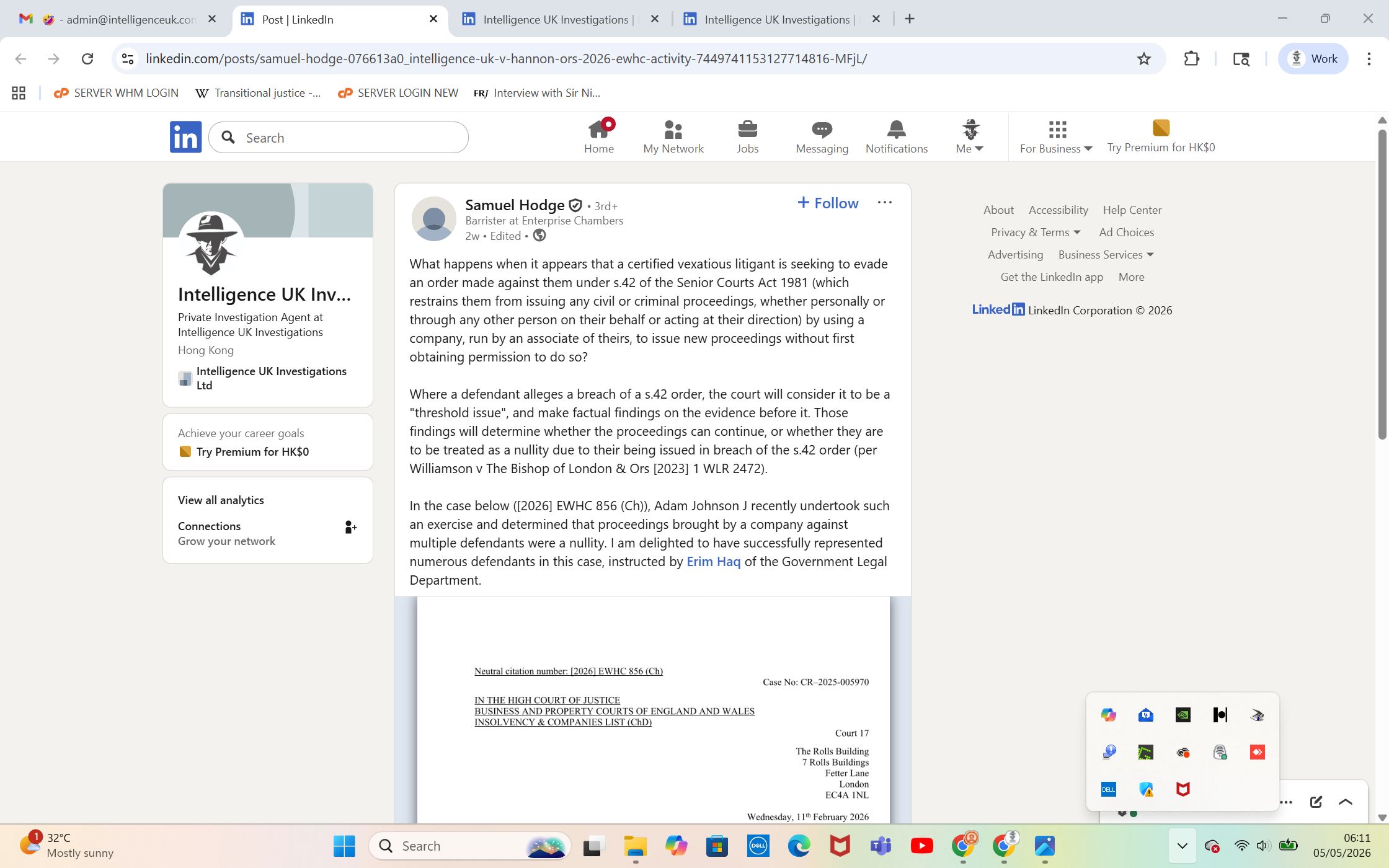The image size is (1389, 868).
Task: Click the LinkedIn logo in the header
Action: (185, 137)
